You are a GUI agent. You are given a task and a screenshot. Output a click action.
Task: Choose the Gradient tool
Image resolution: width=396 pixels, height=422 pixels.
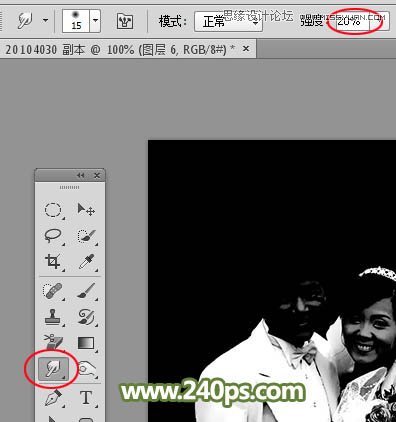pos(86,343)
